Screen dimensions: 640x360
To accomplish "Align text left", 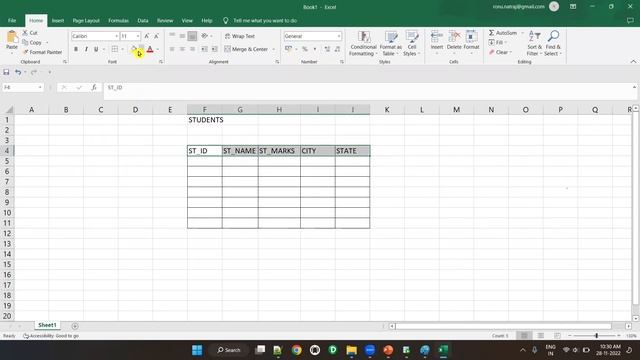I will [172, 49].
